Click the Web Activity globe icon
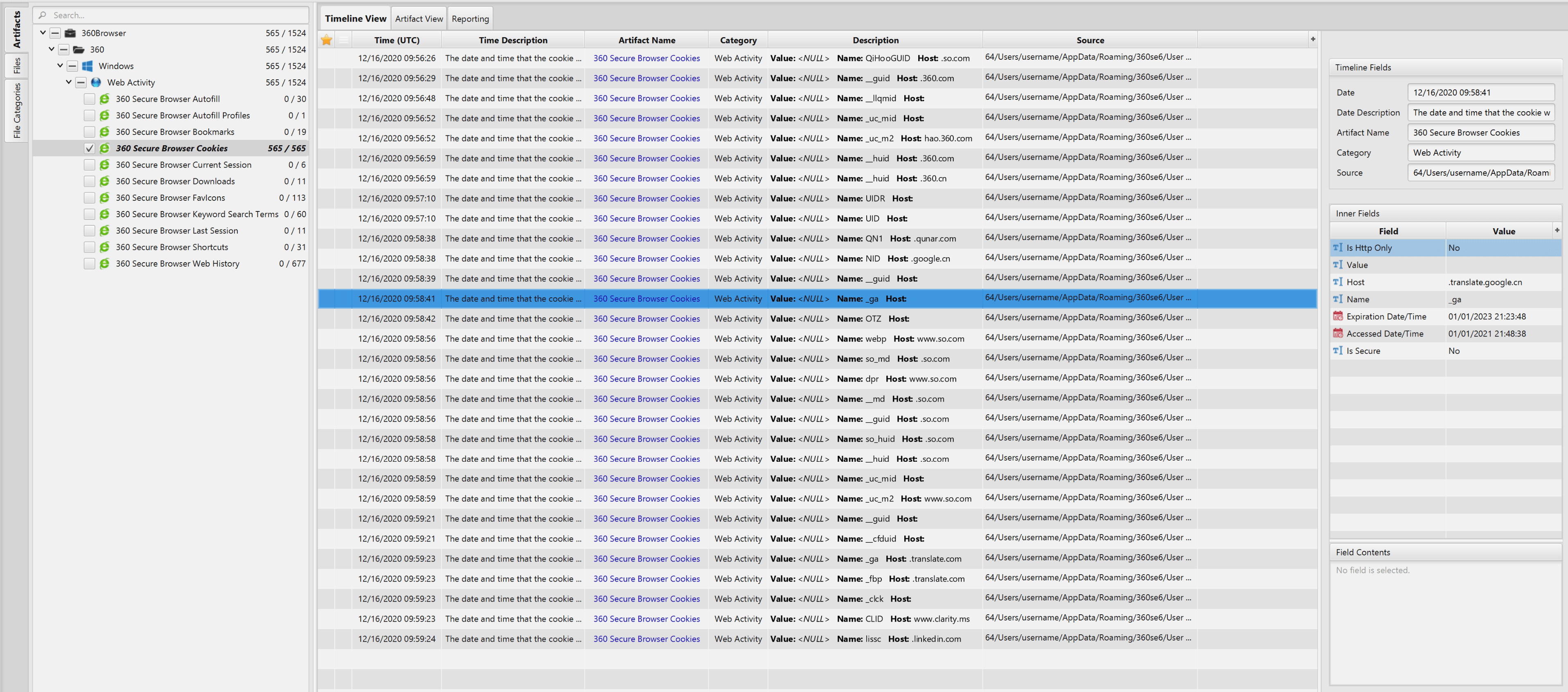 96,82
